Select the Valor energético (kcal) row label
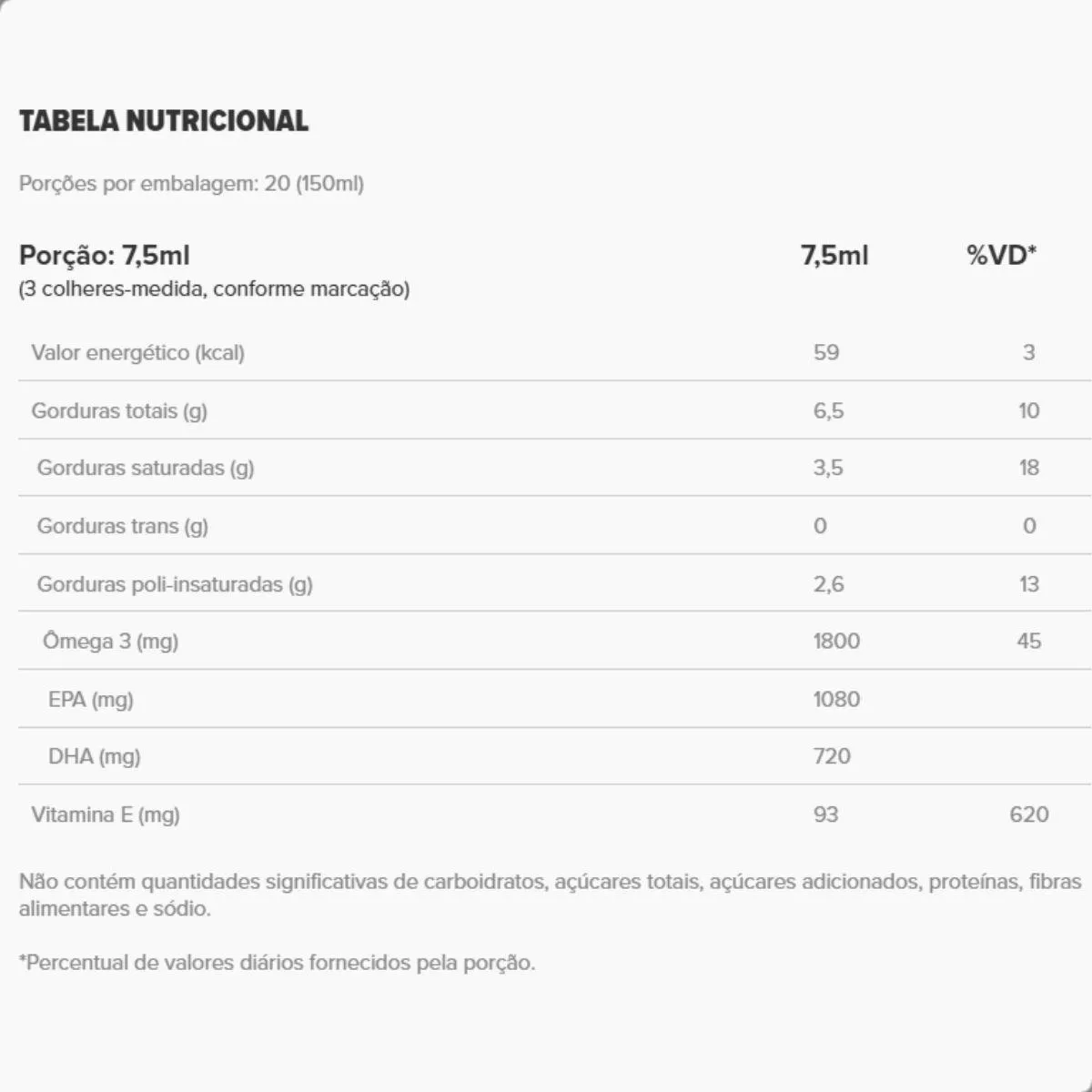 pos(138,353)
